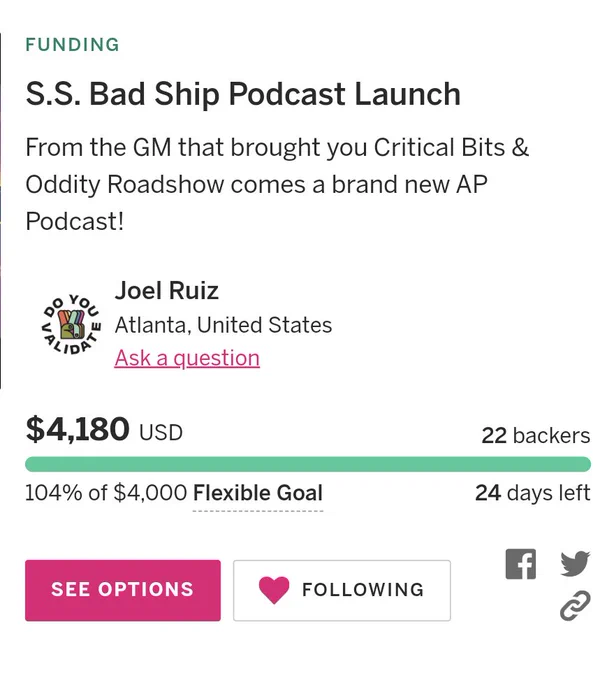Click the campaign description paragraph
The image size is (607, 680).
[277, 184]
